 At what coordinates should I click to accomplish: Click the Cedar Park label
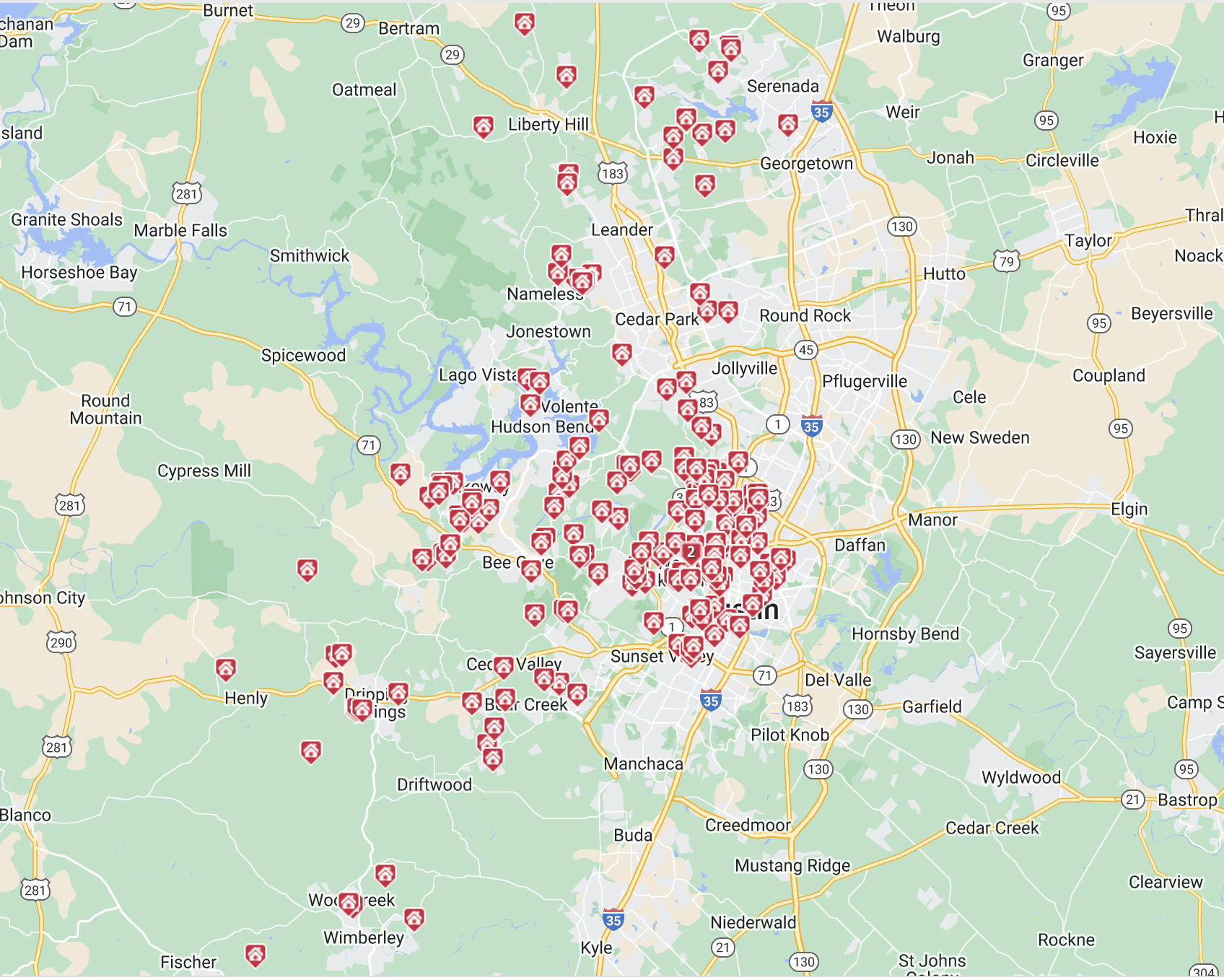click(657, 320)
